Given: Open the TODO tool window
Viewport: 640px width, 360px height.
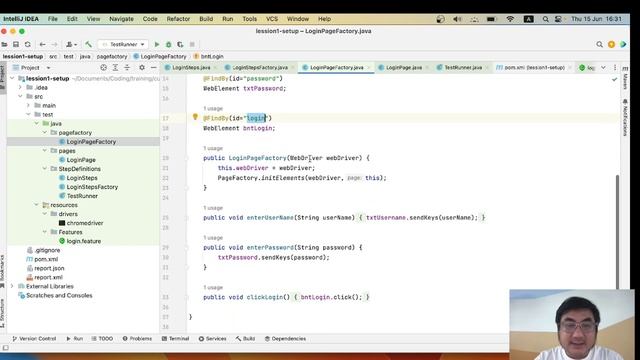Looking at the screenshot, I should pyautogui.click(x=102, y=339).
